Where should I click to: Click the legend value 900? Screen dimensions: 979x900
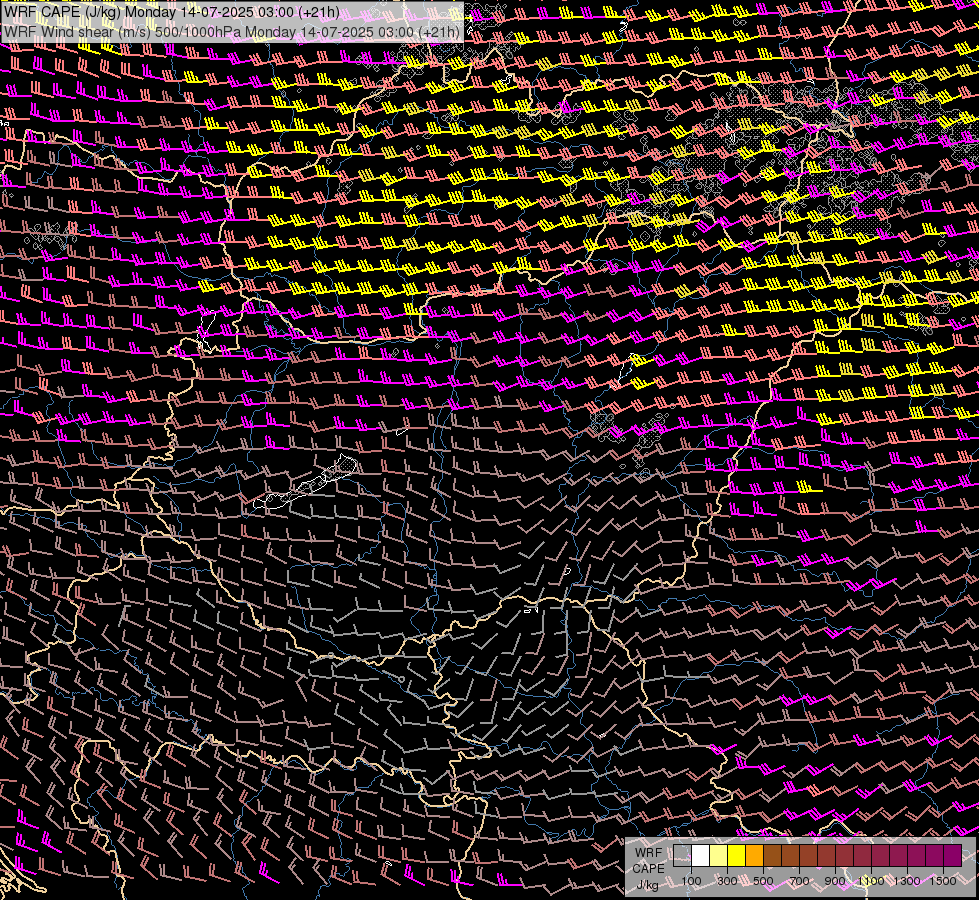coord(835,881)
